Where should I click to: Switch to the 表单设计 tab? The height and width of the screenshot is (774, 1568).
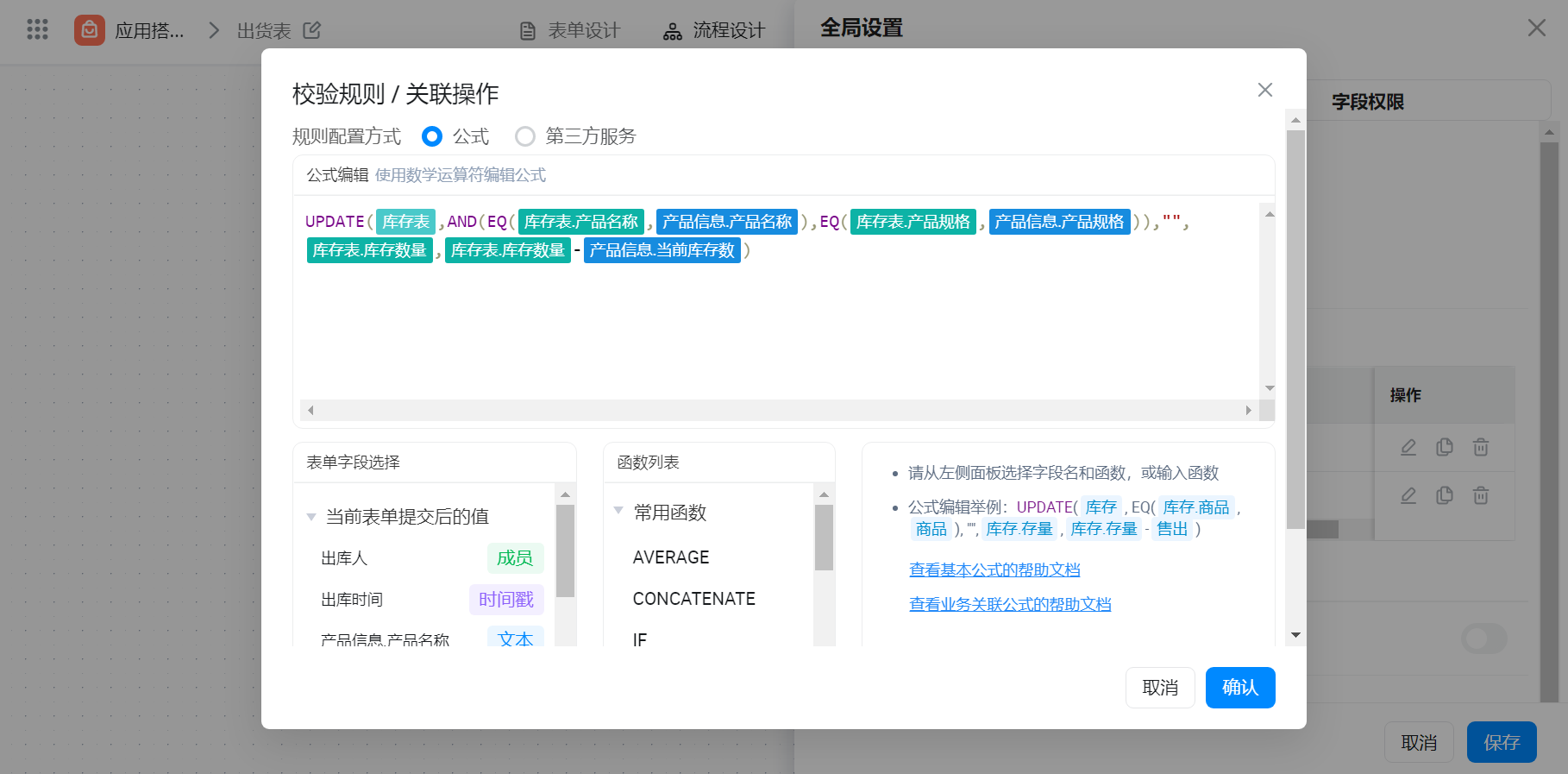570,31
